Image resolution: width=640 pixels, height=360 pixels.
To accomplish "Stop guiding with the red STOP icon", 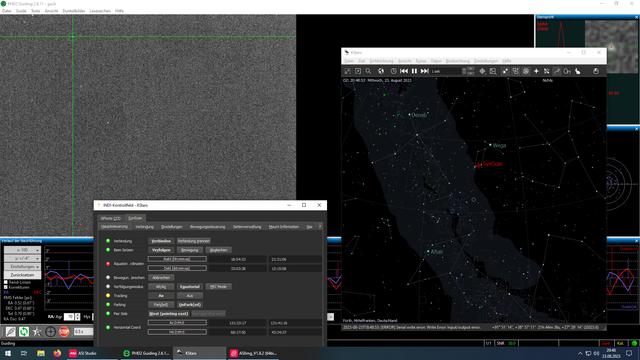I will point(64,332).
